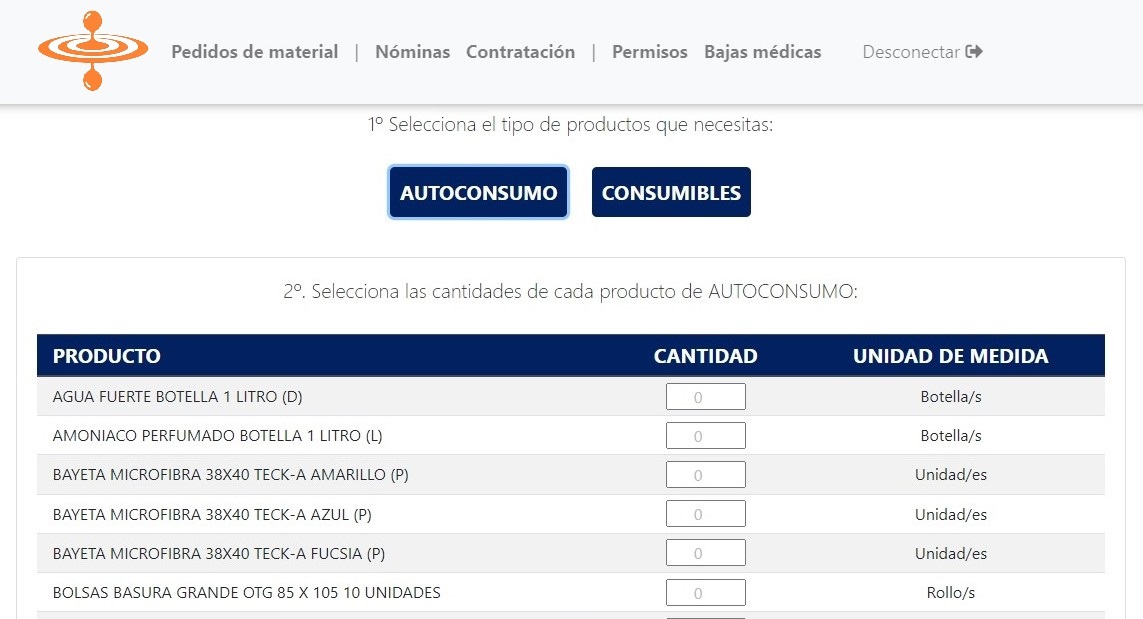The width and height of the screenshot is (1143, 619).
Task: Click the Desconectar logout arrow icon
Action: pyautogui.click(x=974, y=52)
